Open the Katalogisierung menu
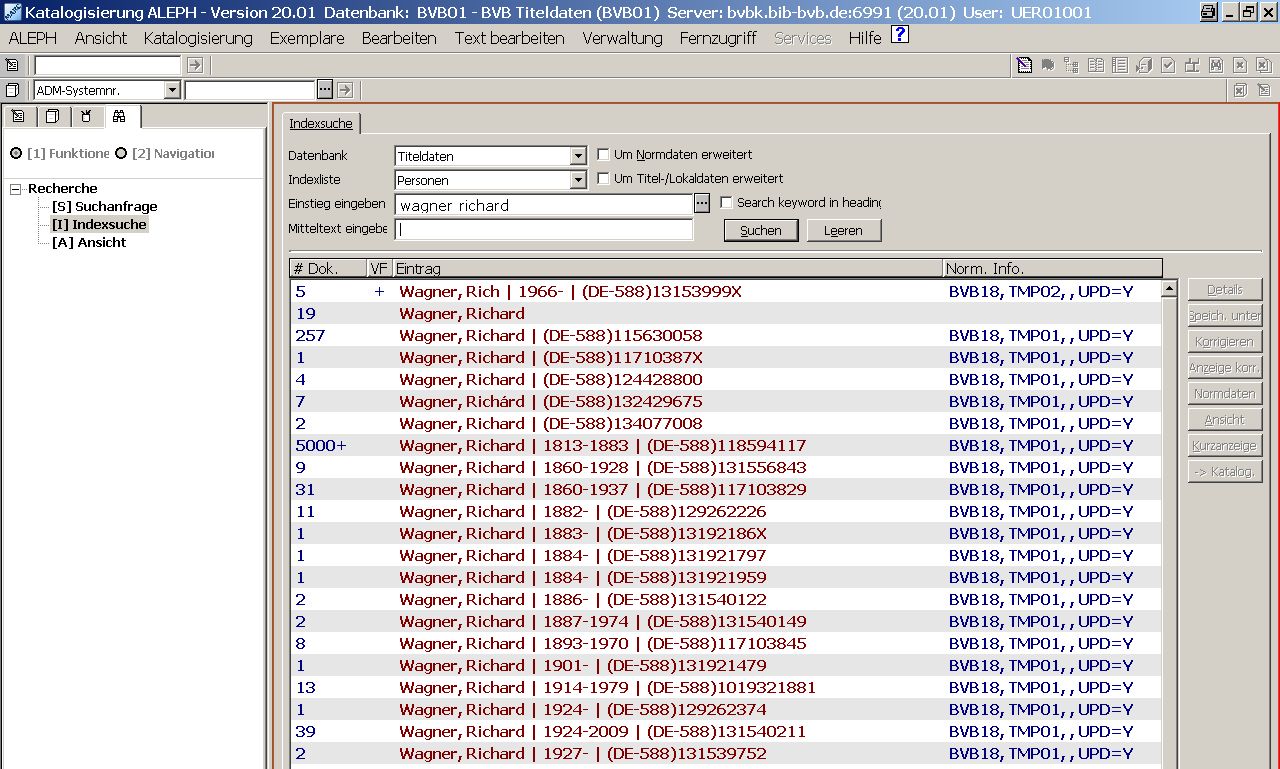This screenshot has height=769, width=1280. pos(198,38)
